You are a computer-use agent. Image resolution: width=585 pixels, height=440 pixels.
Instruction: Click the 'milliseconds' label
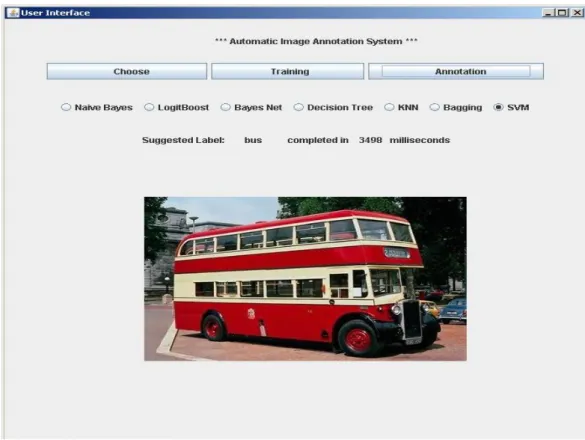tap(420, 140)
